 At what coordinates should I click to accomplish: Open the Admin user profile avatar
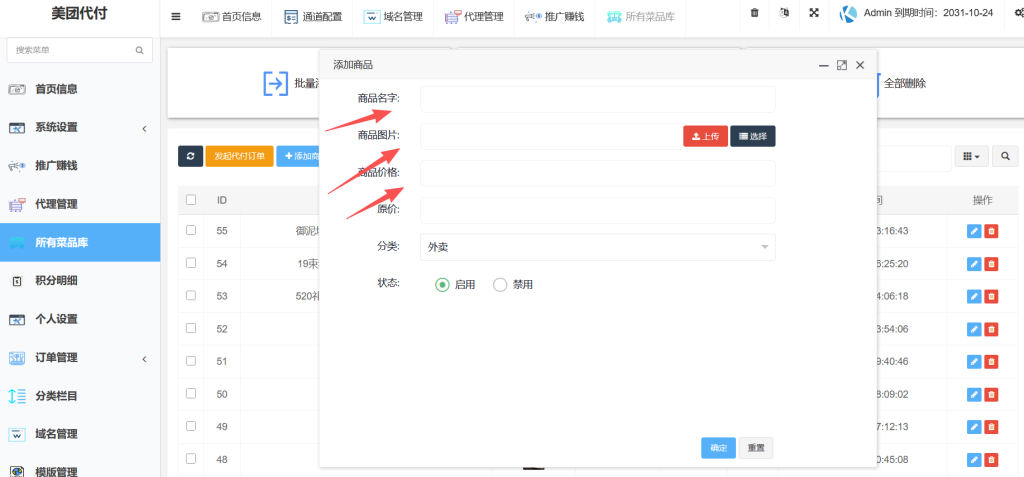coord(848,14)
